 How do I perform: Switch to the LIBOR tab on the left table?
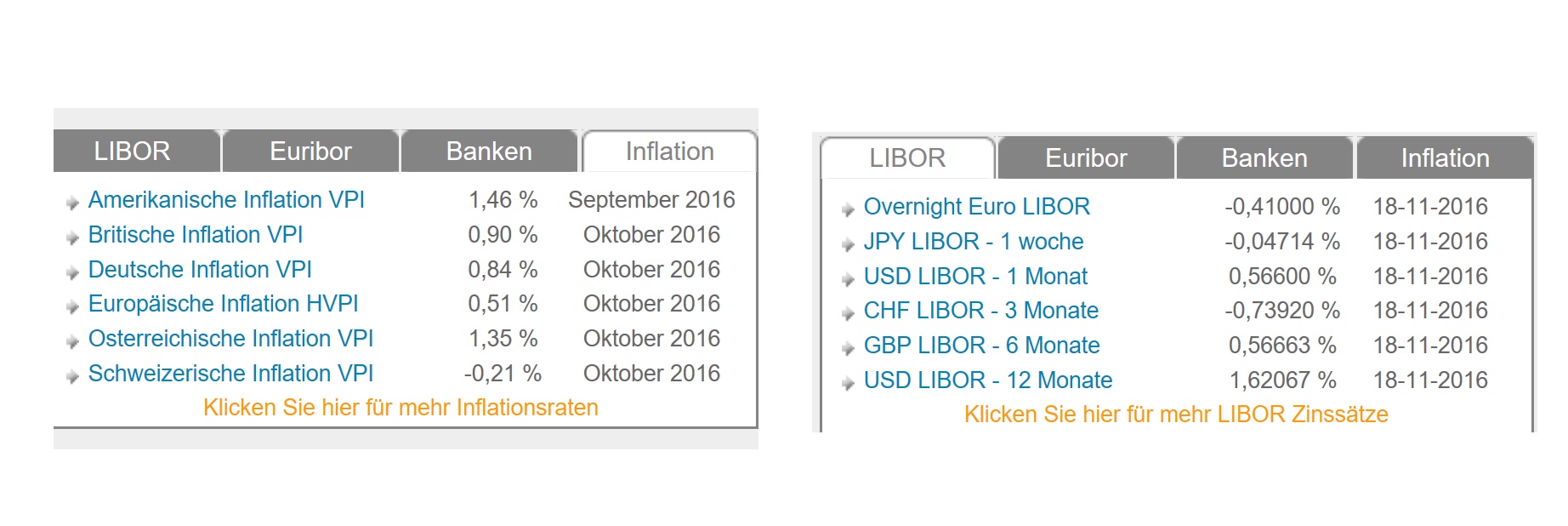point(134,151)
